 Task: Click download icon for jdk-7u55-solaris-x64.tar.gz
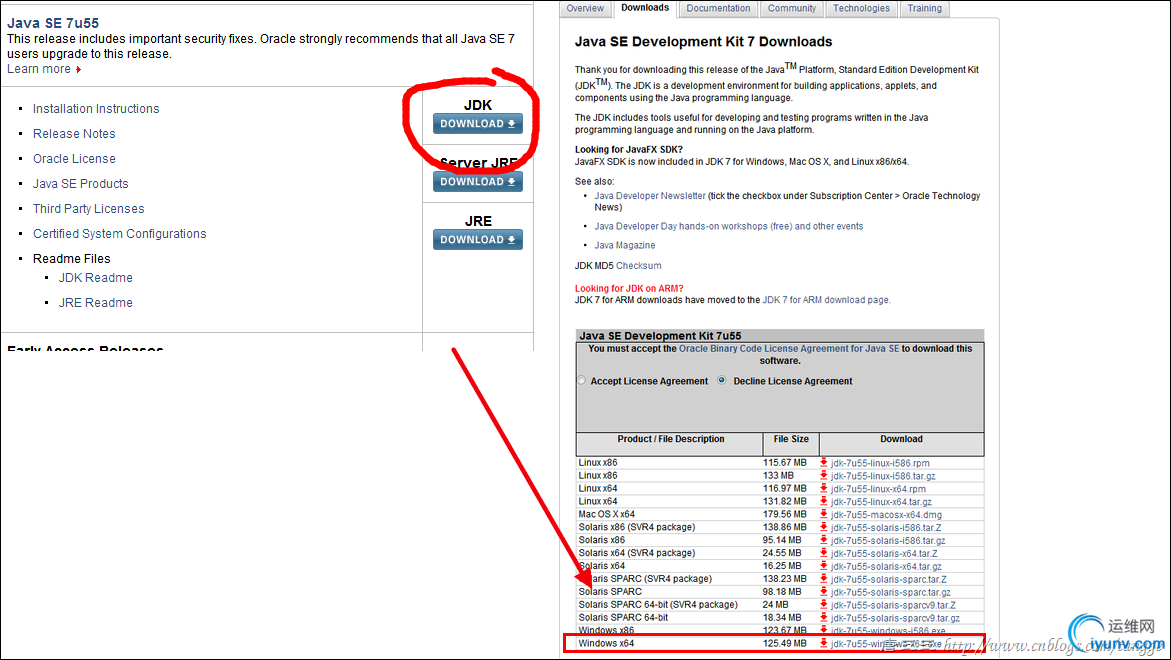(824, 566)
